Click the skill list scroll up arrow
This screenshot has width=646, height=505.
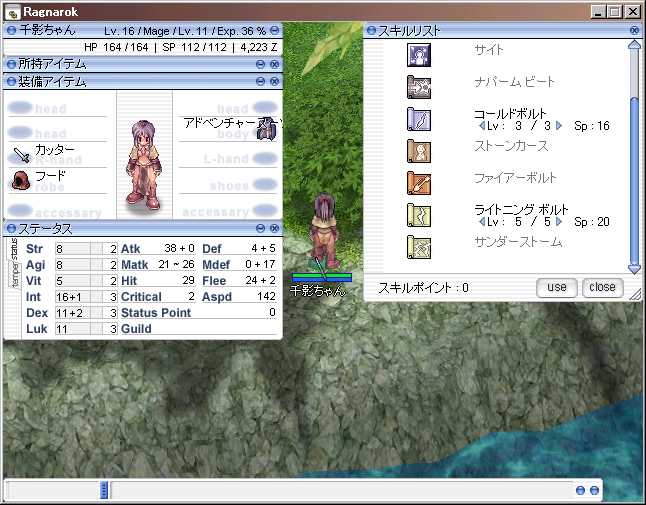coord(634,44)
